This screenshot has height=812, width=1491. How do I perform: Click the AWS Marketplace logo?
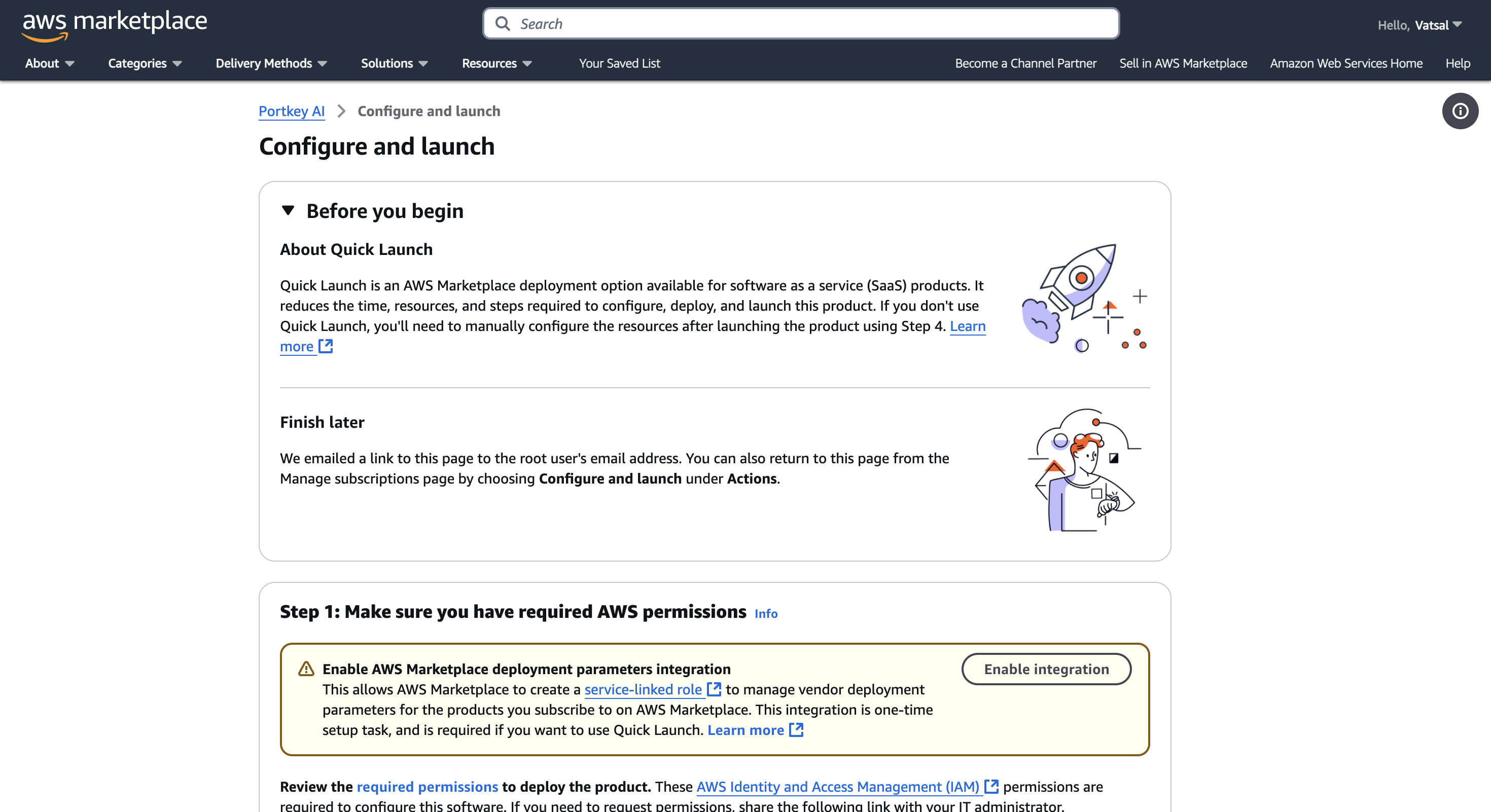[x=114, y=24]
